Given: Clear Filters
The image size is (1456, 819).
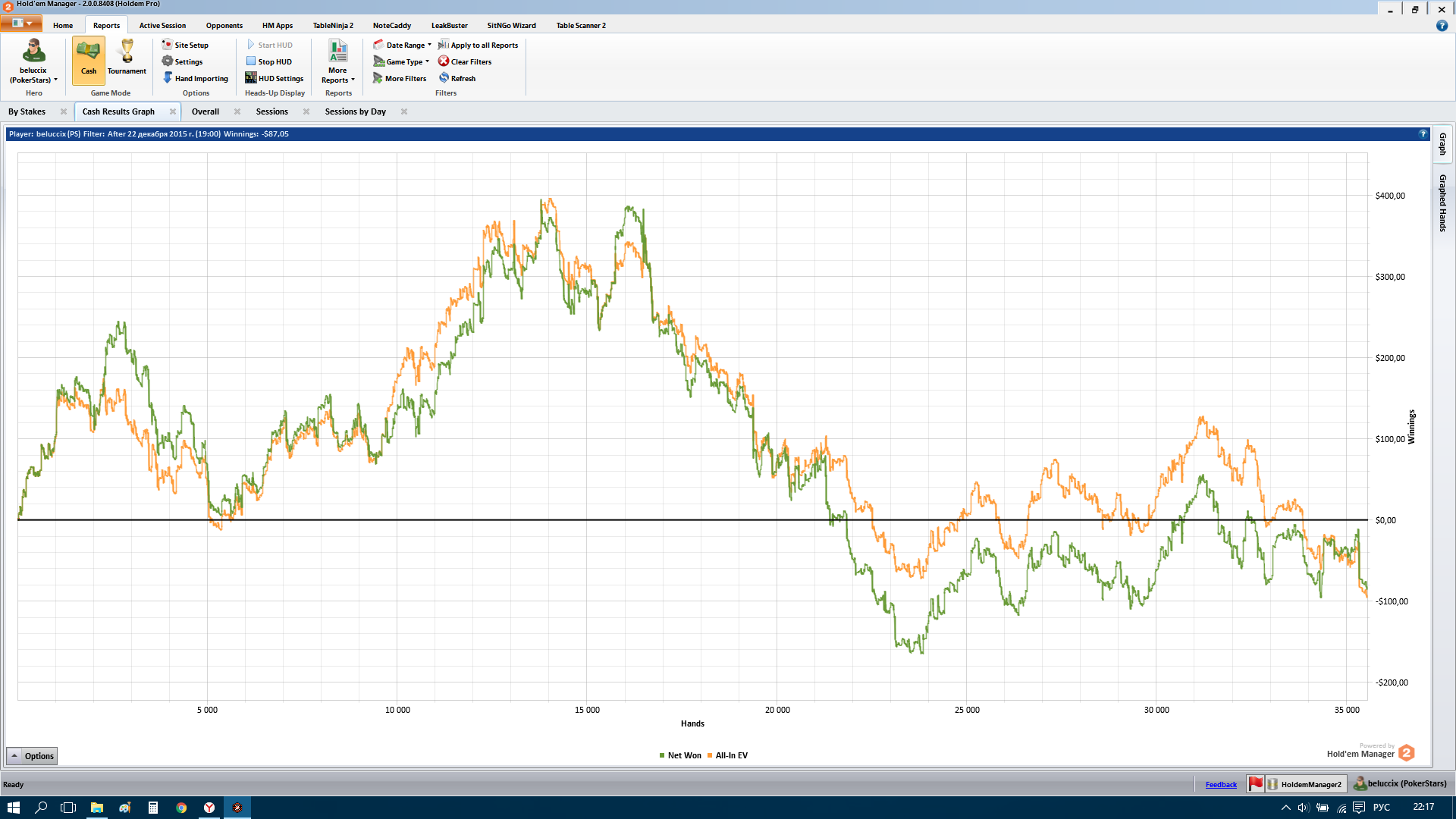Looking at the screenshot, I should point(465,61).
